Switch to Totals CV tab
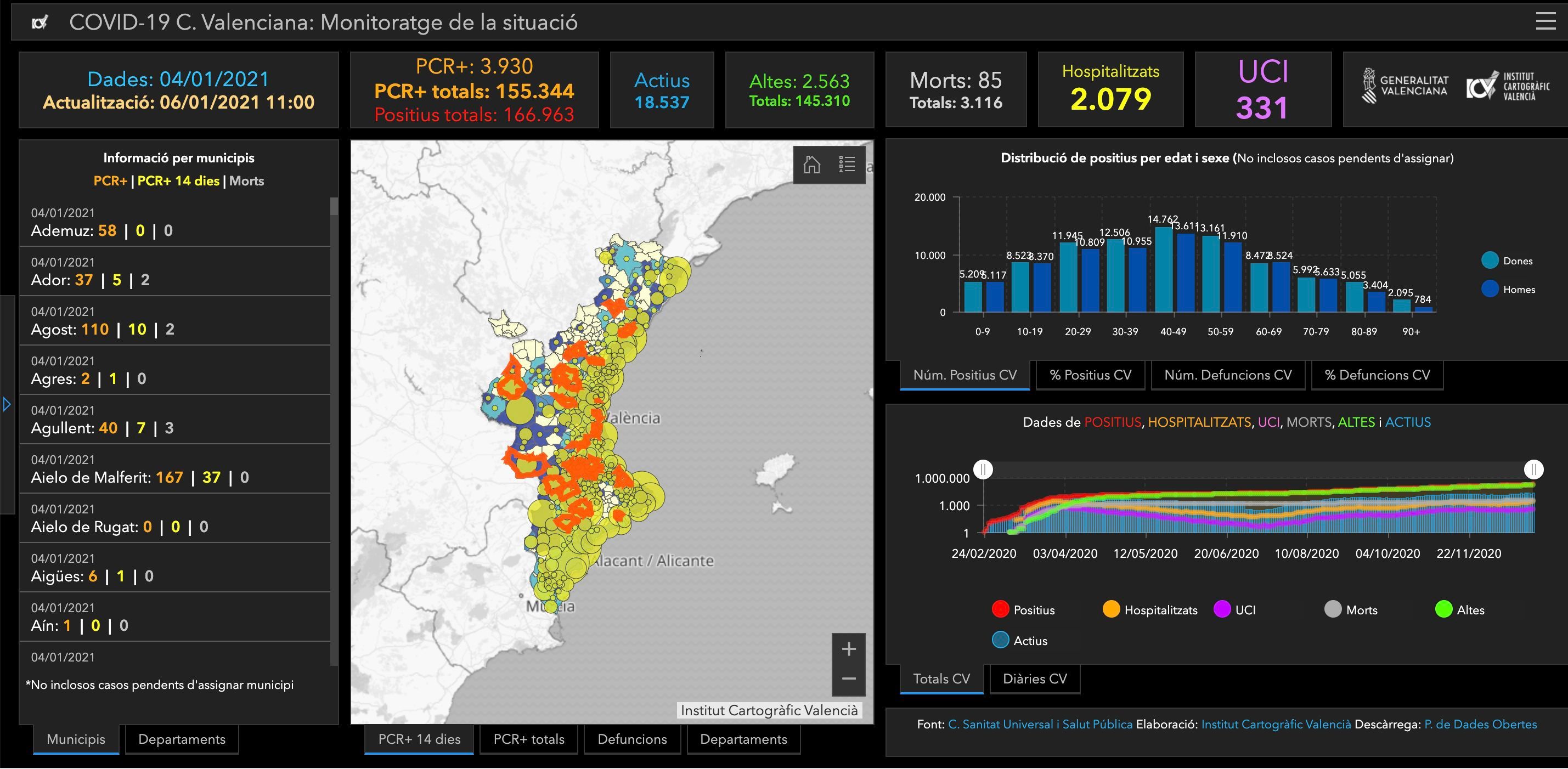The width and height of the screenshot is (1568, 769). (x=941, y=678)
